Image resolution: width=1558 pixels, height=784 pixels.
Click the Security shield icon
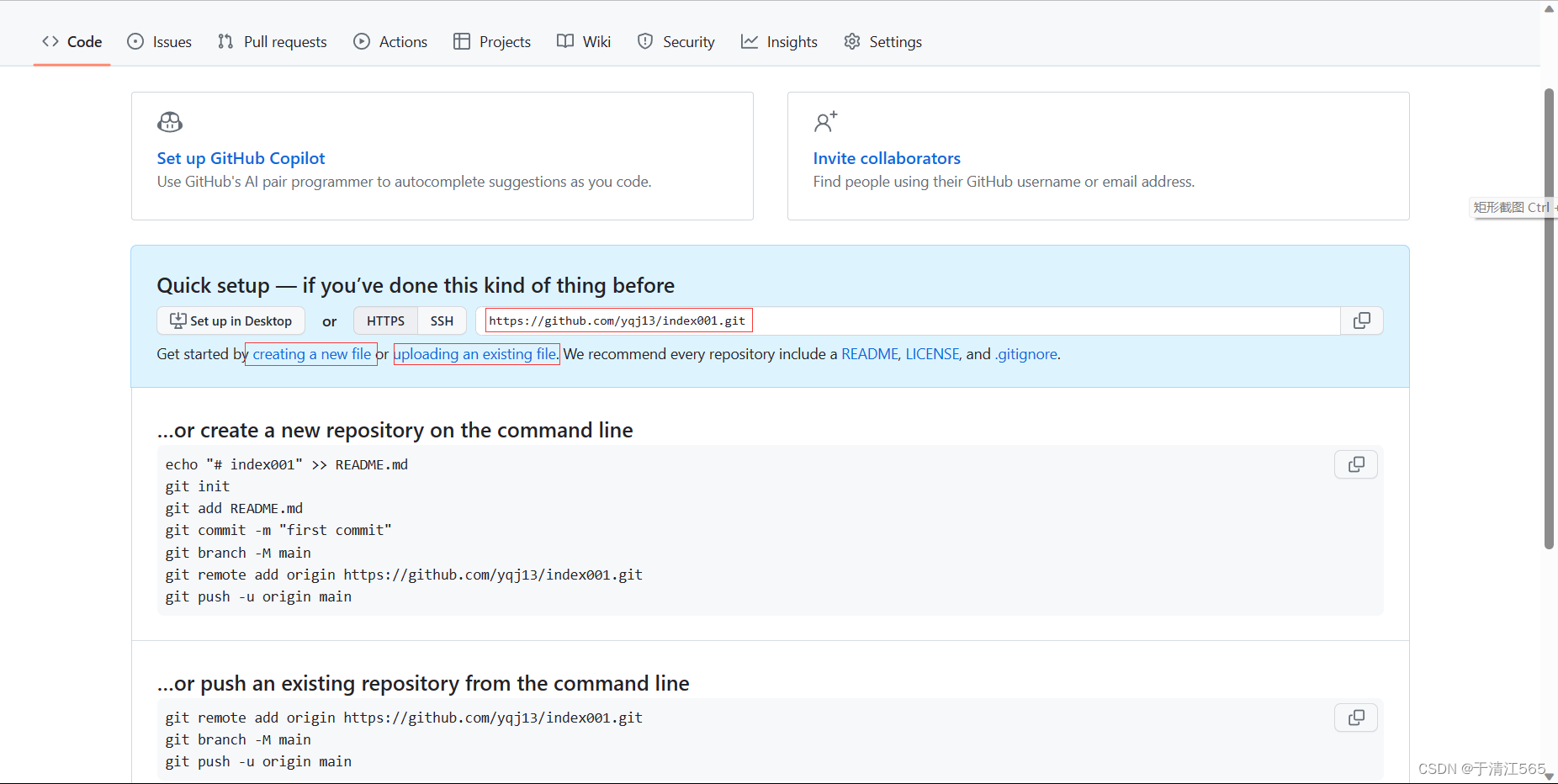(645, 41)
